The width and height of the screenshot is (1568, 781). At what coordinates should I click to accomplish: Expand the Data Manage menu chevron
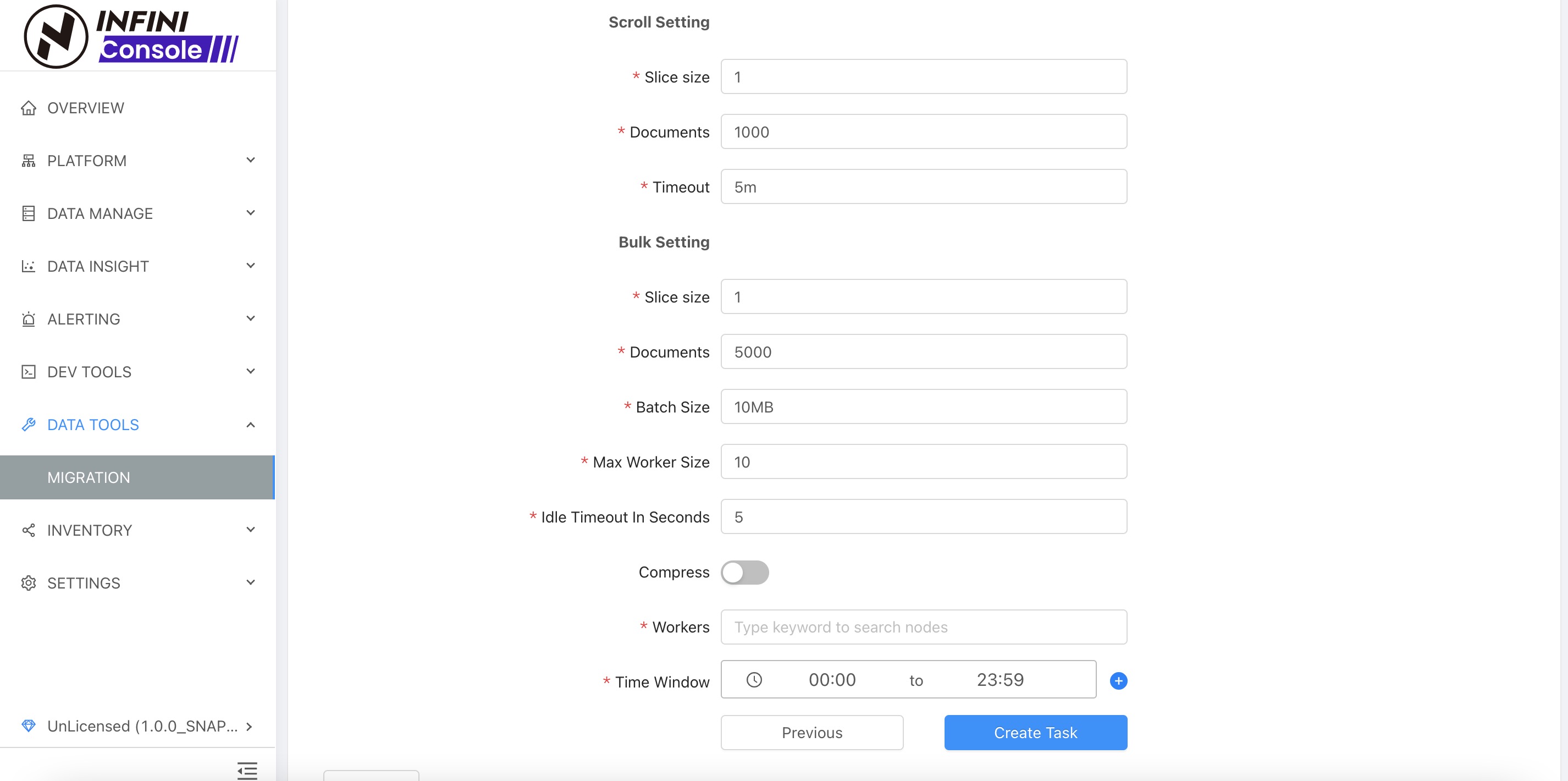250,213
